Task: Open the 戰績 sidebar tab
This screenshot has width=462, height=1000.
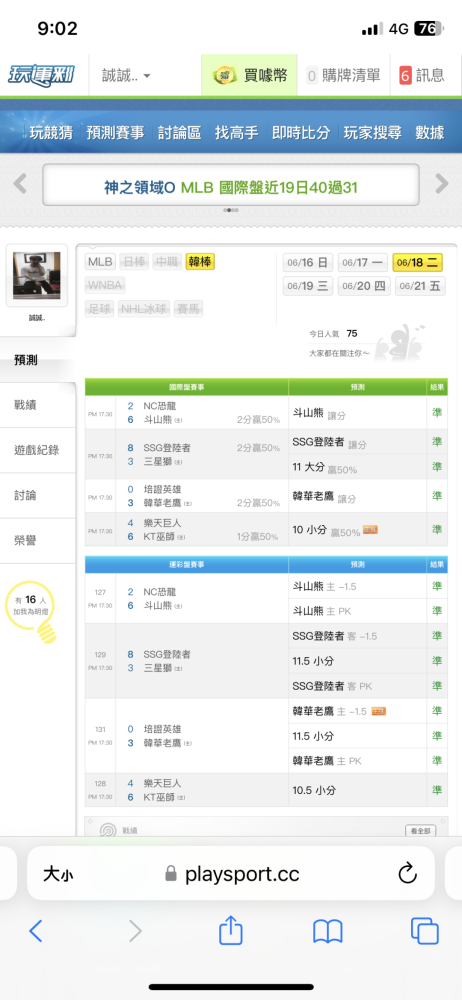Action: (38, 405)
